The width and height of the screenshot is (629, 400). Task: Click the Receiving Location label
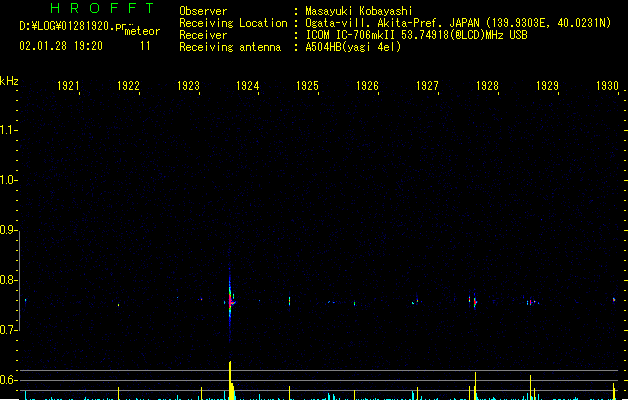[233, 23]
